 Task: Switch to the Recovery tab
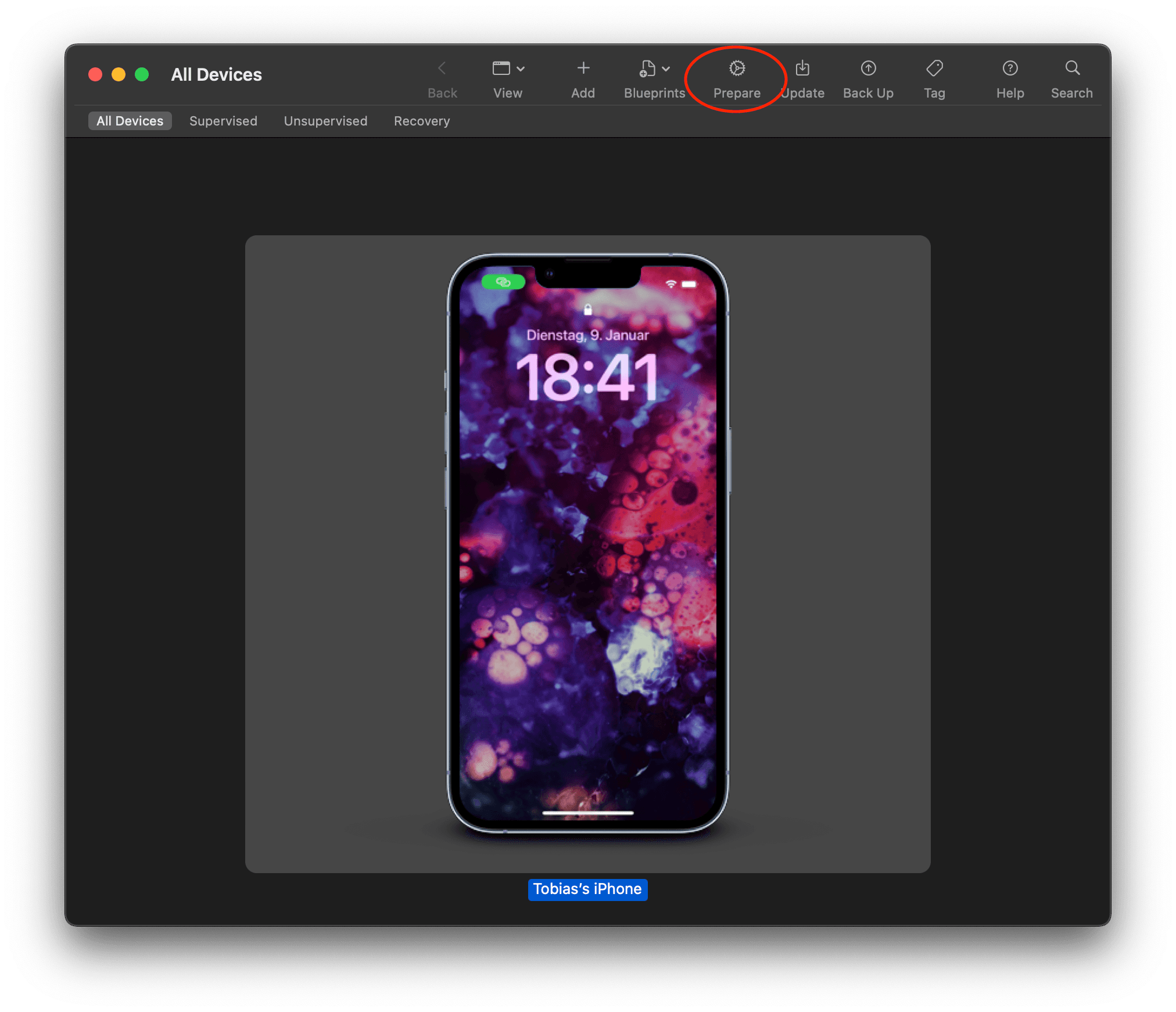[422, 121]
